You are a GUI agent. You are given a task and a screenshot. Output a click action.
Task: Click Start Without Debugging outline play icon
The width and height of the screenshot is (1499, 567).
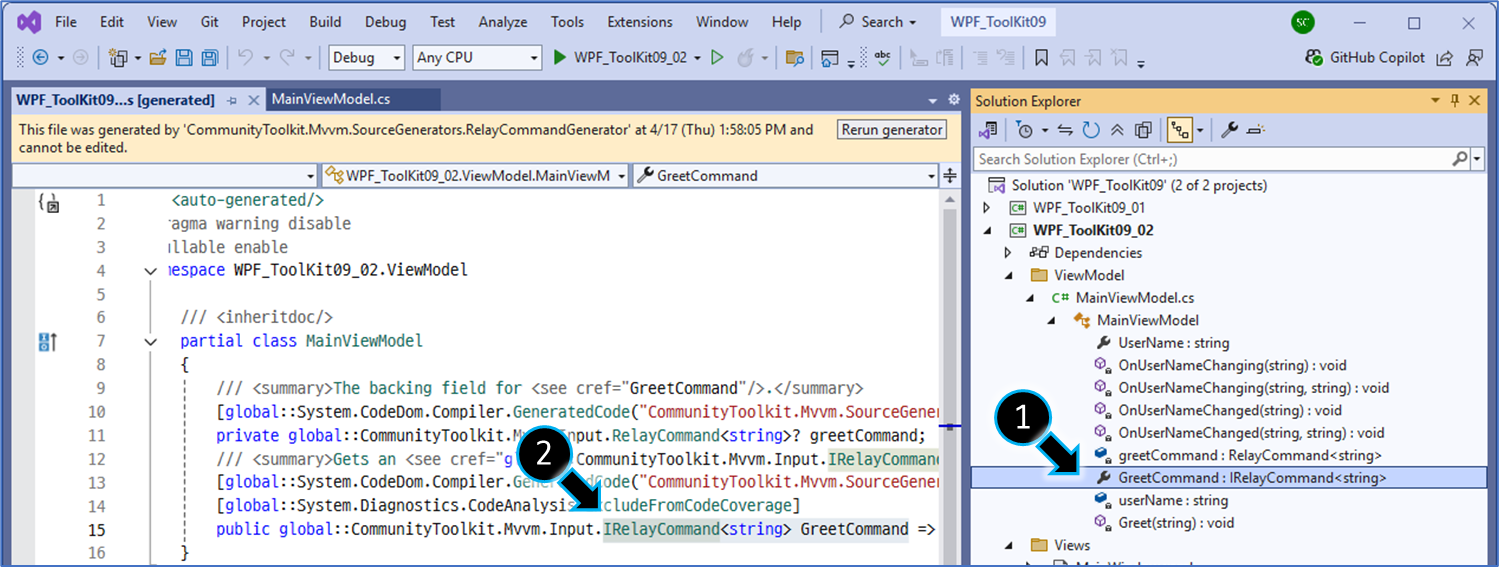[x=717, y=58]
